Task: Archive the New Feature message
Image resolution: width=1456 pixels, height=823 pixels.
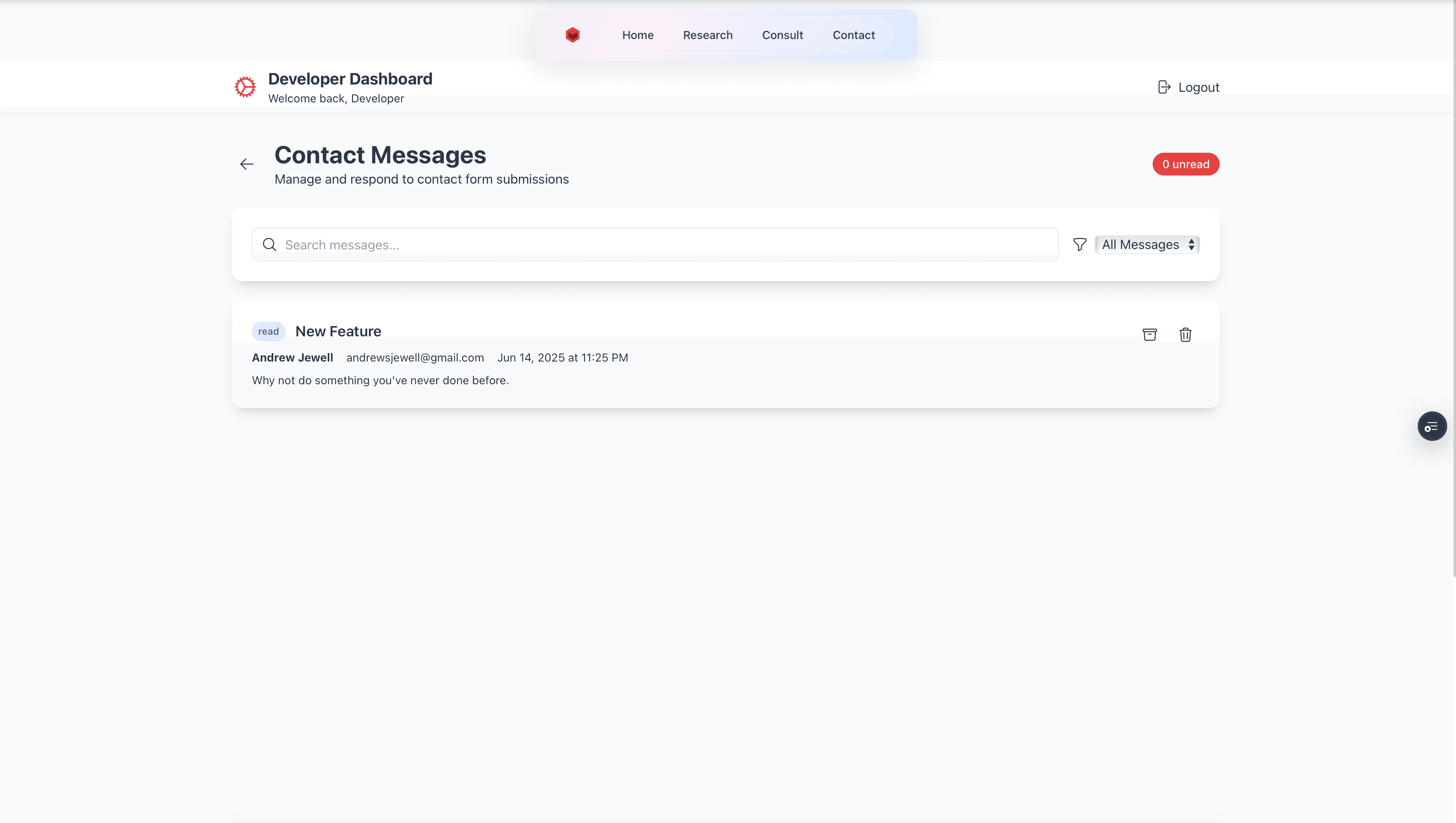Action: (x=1149, y=334)
